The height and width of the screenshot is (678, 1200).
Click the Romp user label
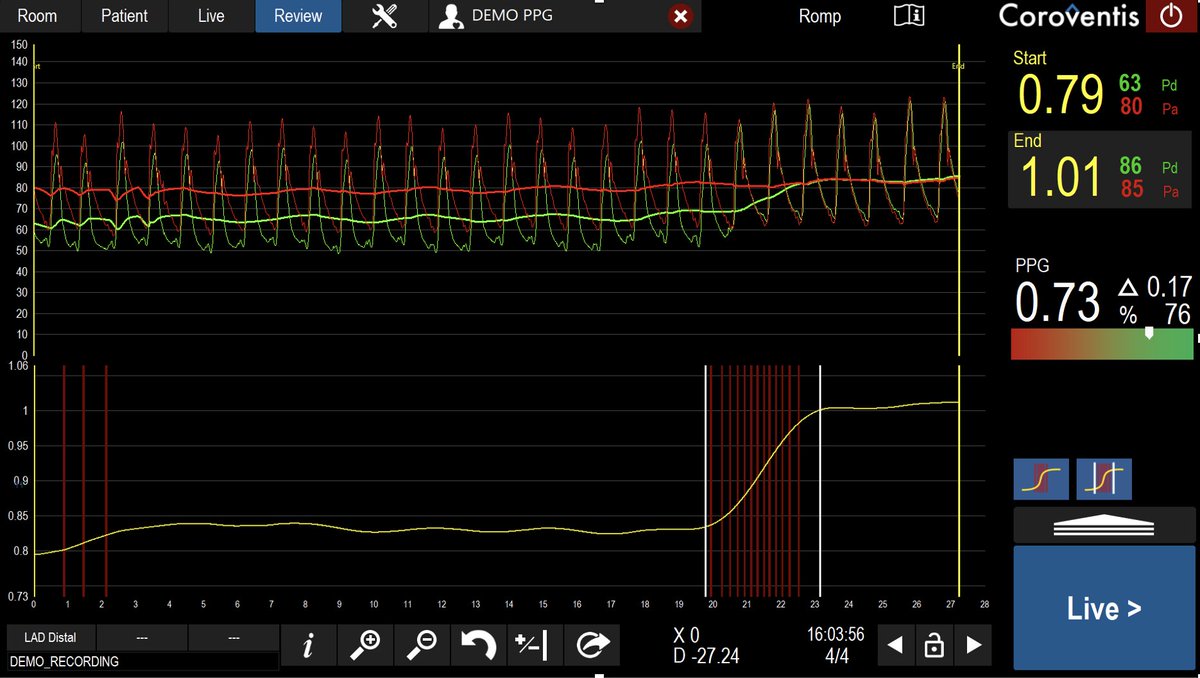pos(820,16)
